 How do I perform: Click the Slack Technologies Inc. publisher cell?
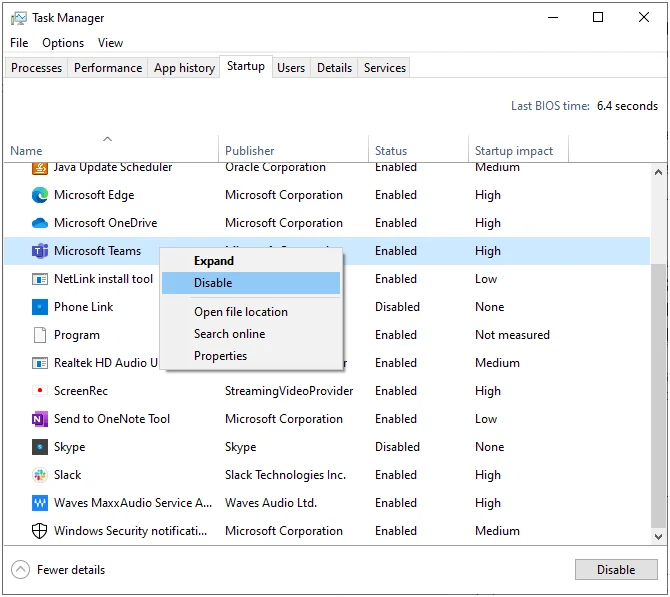coord(285,475)
